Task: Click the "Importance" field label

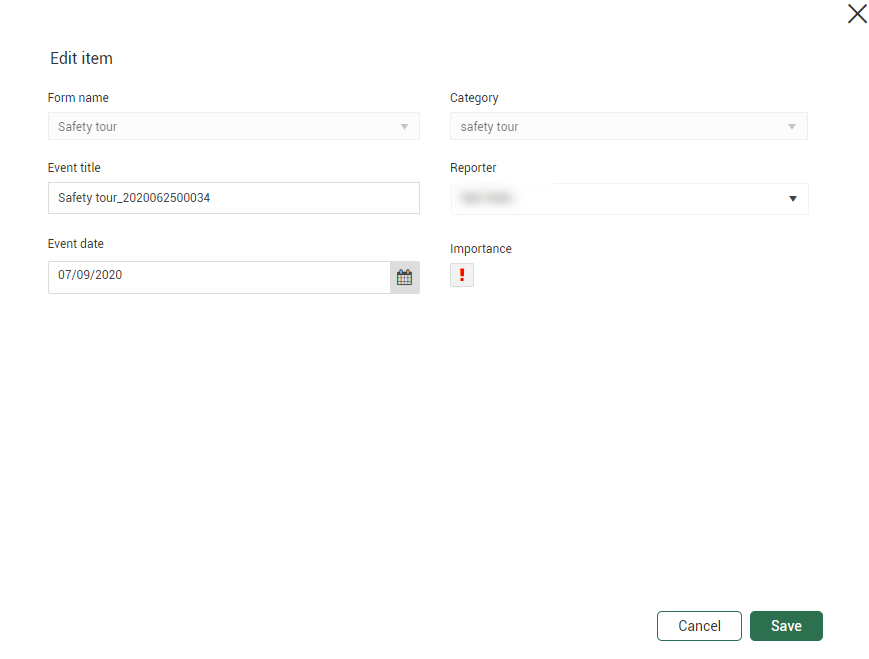Action: click(481, 249)
